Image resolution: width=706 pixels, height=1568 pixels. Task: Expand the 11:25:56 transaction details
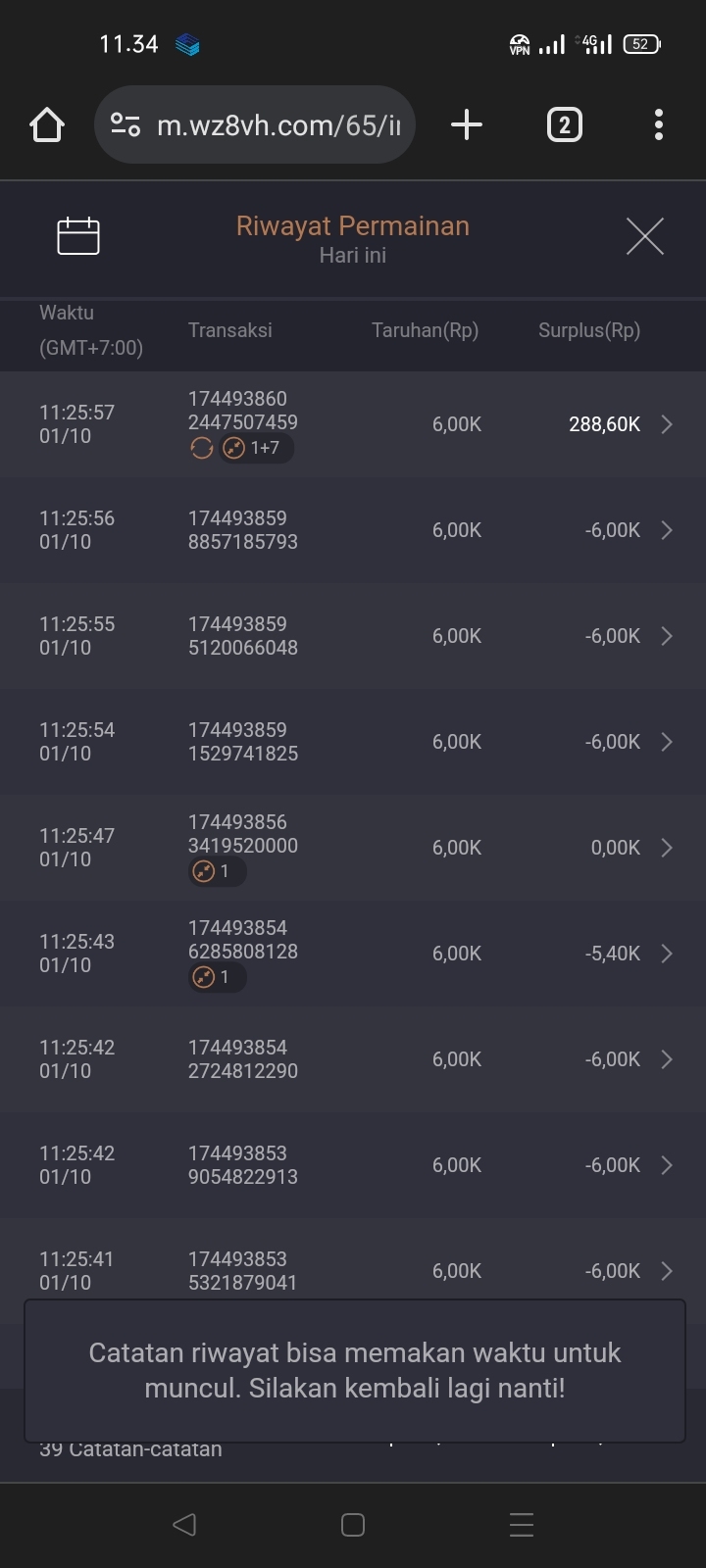coord(667,530)
